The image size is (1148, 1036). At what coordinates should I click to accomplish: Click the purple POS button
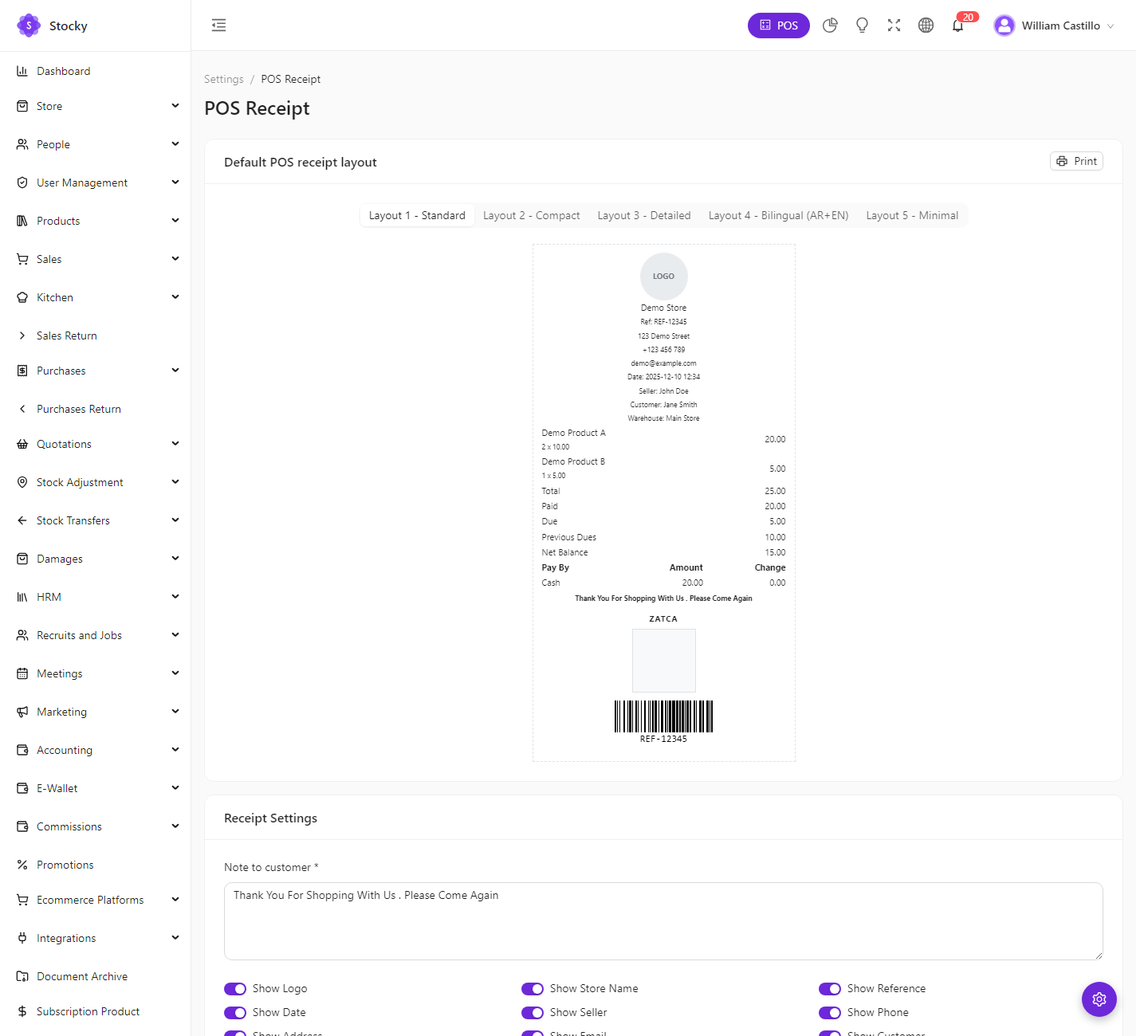778,26
